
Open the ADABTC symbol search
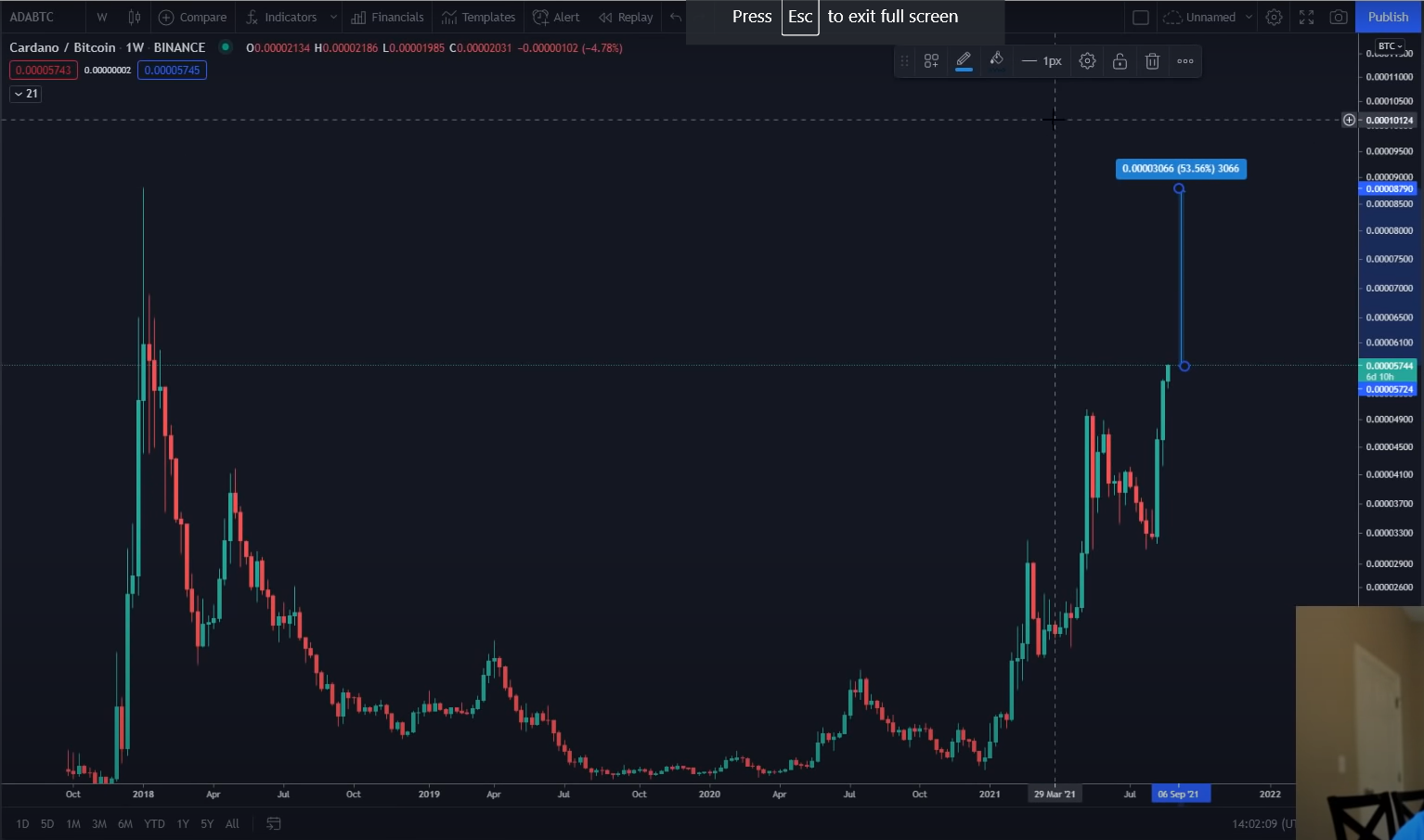pos(32,17)
